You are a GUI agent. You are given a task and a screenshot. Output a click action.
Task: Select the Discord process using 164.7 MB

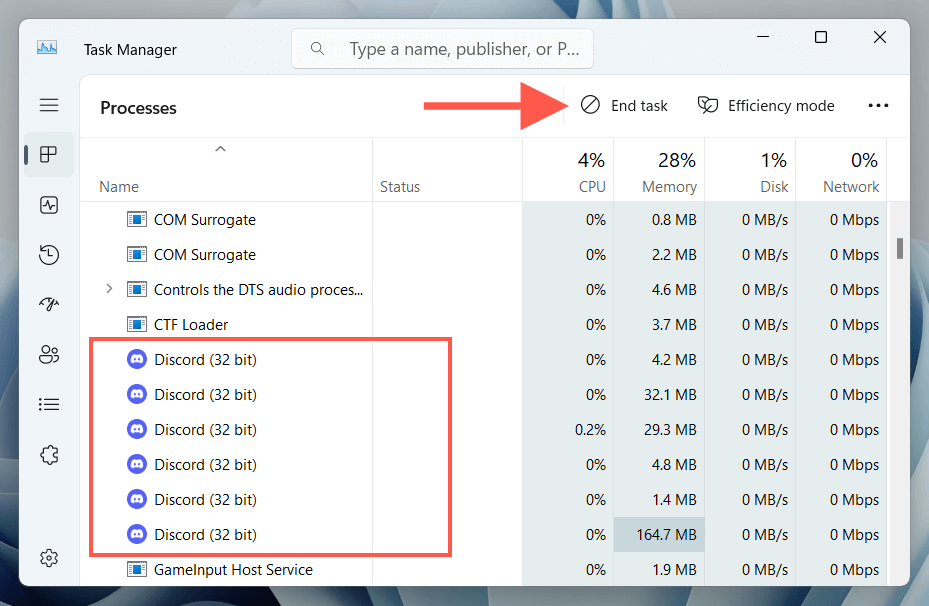click(483, 534)
